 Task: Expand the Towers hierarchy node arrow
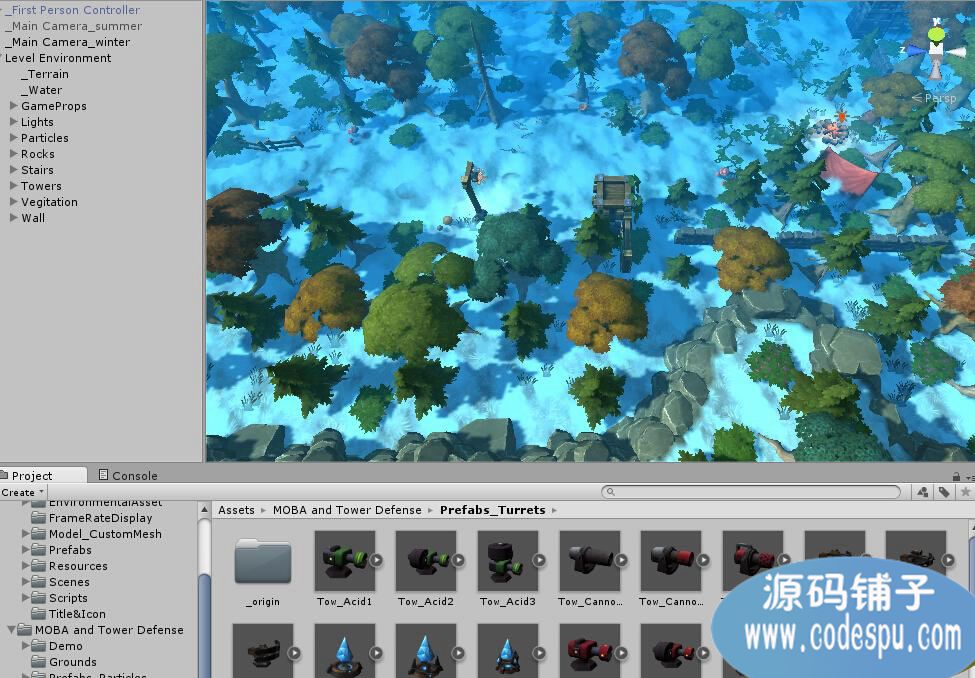click(14, 185)
